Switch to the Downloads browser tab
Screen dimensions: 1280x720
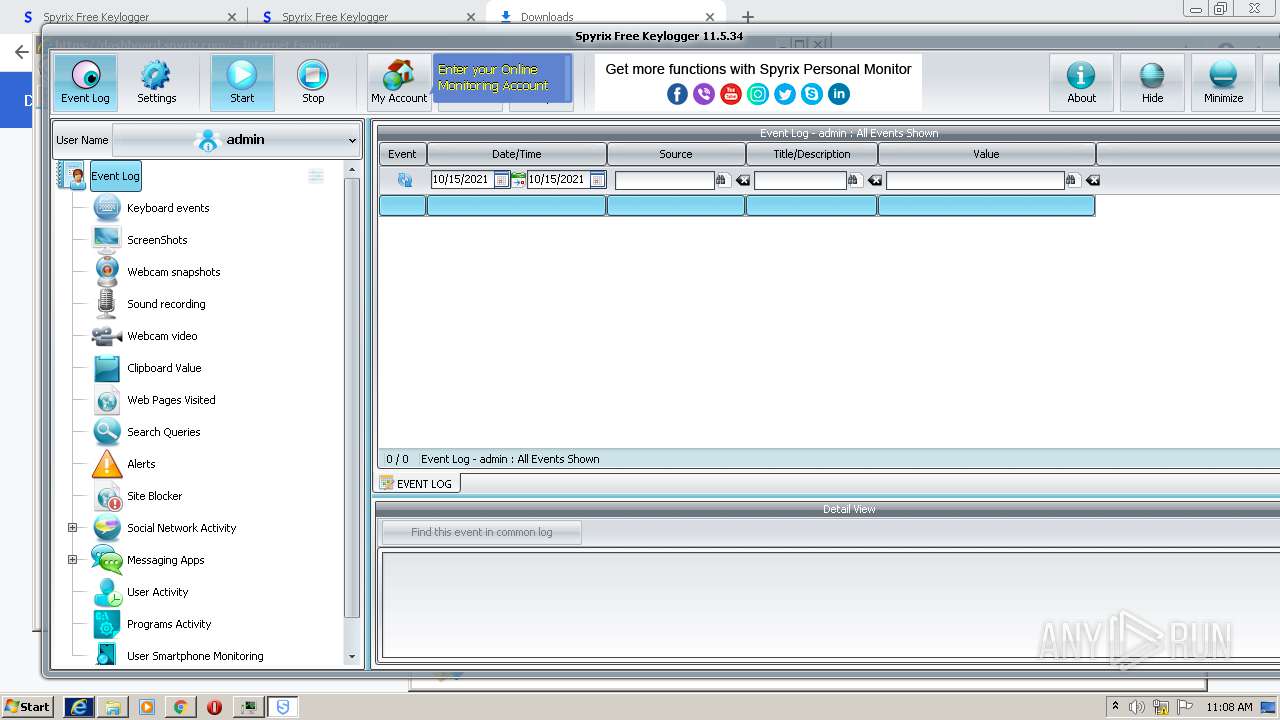point(604,17)
